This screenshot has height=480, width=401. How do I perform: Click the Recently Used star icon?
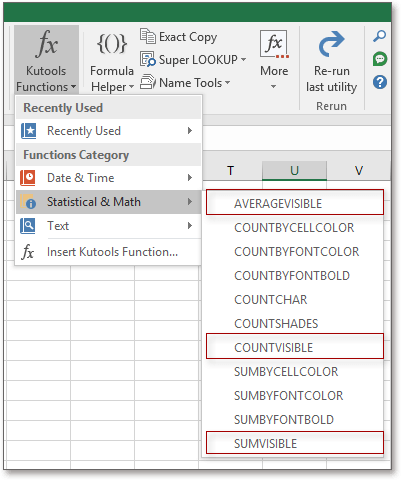tap(29, 131)
